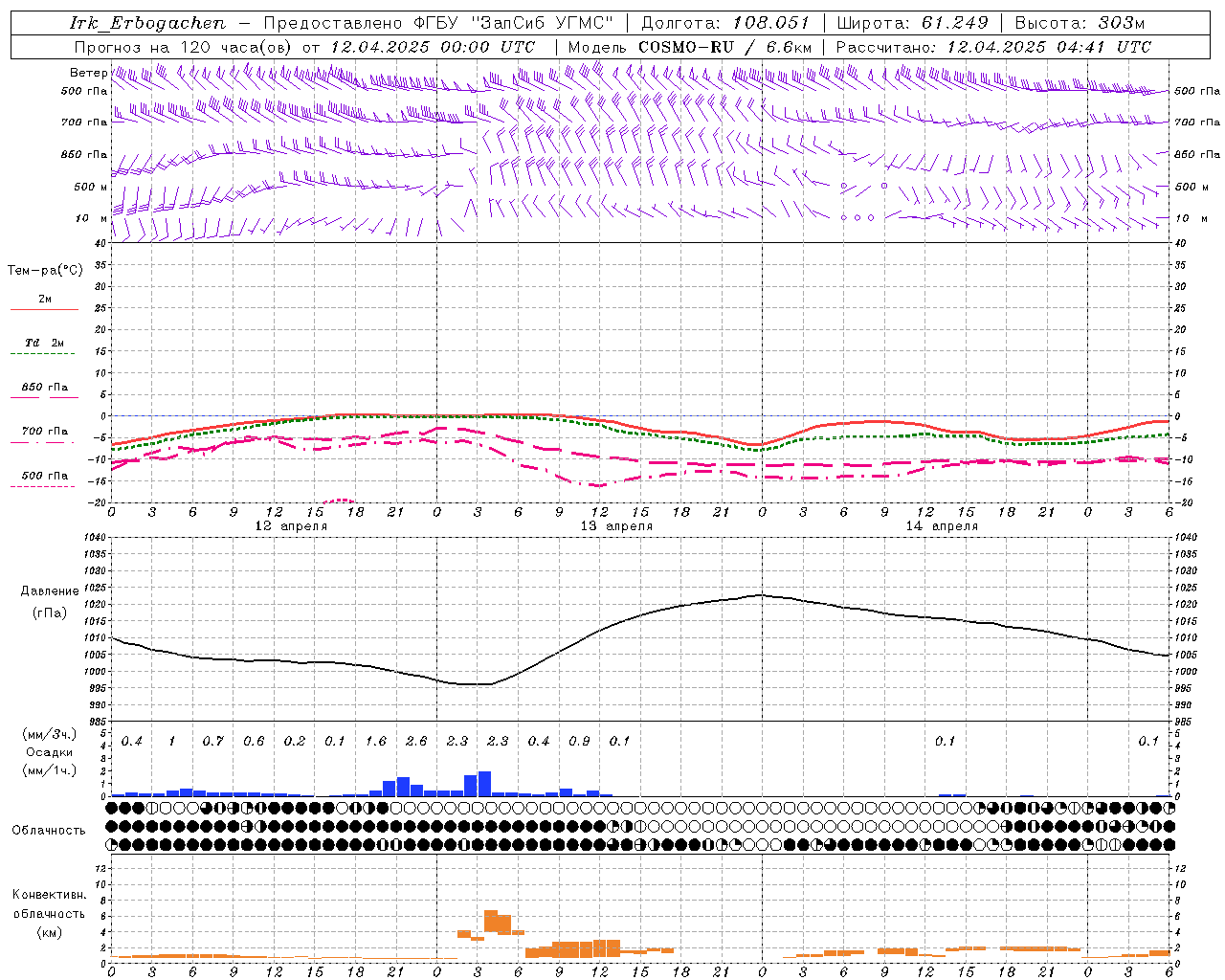1225x980 pixels.
Task: Click the 0.9 precipitation total value
Action: click(579, 742)
